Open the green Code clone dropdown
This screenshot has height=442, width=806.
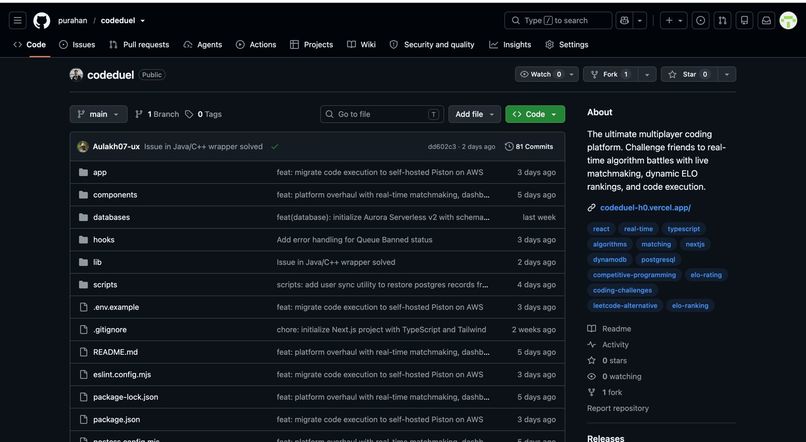[535, 114]
